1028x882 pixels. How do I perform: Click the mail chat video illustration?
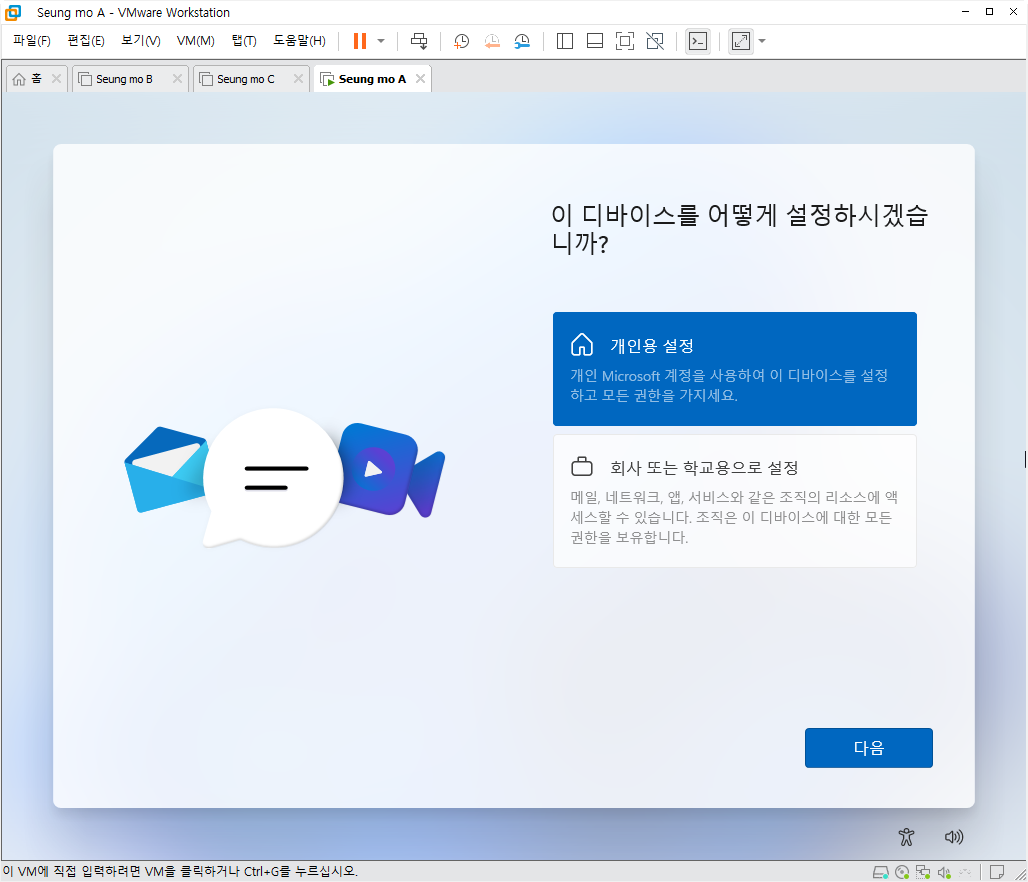click(x=285, y=477)
